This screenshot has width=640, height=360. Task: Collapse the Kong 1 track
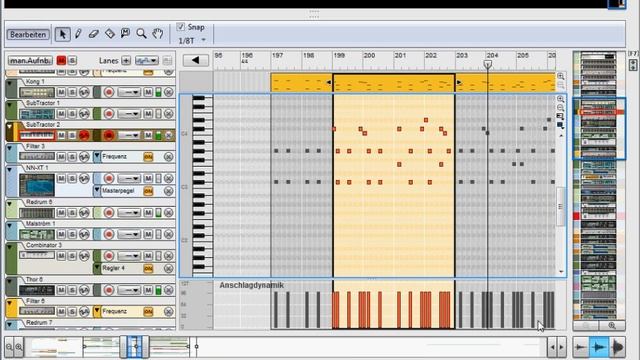point(10,83)
